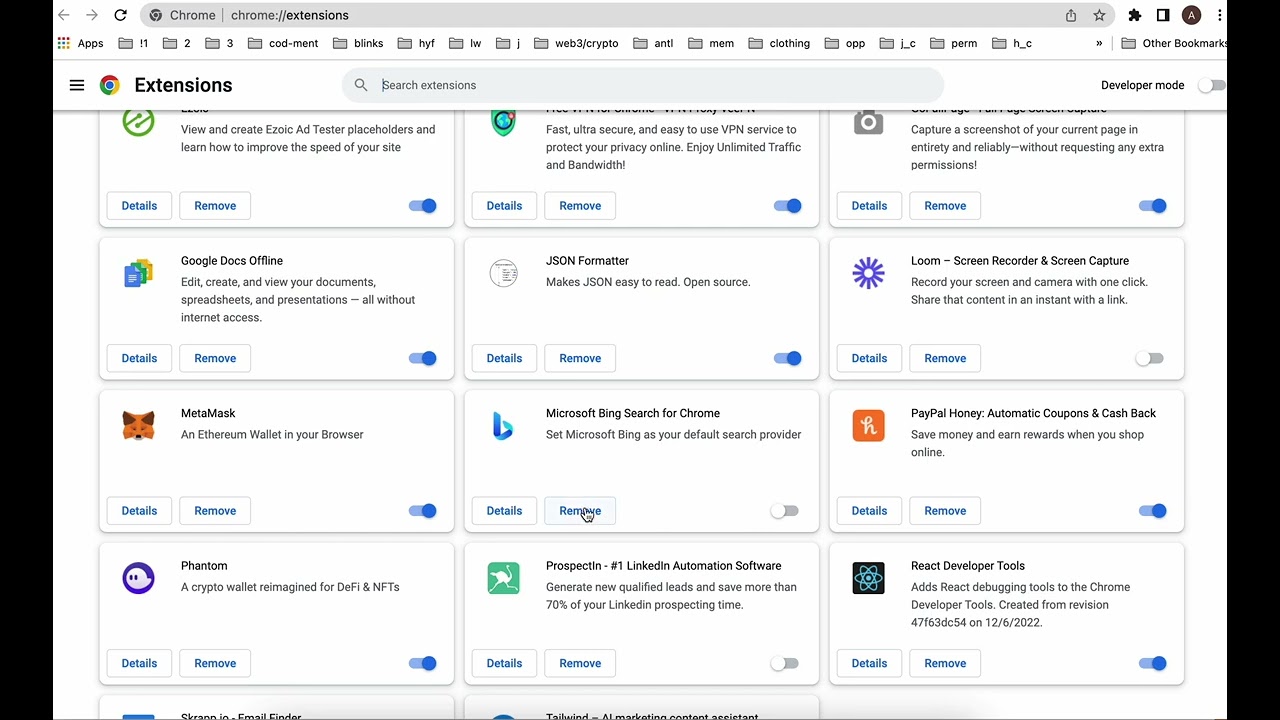Enable the ProspectIn extension toggle

tap(785, 663)
